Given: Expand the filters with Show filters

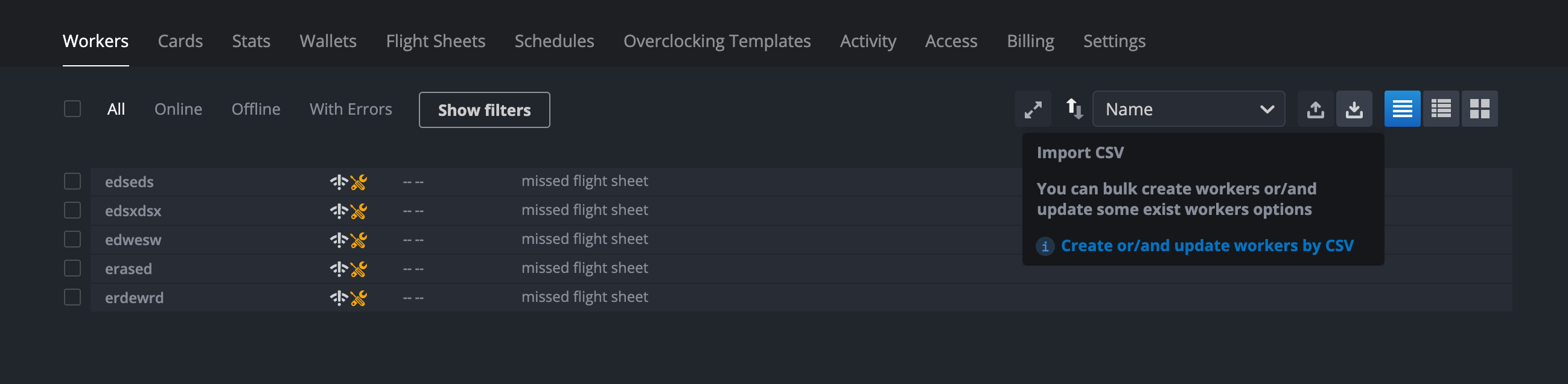Looking at the screenshot, I should point(484,110).
